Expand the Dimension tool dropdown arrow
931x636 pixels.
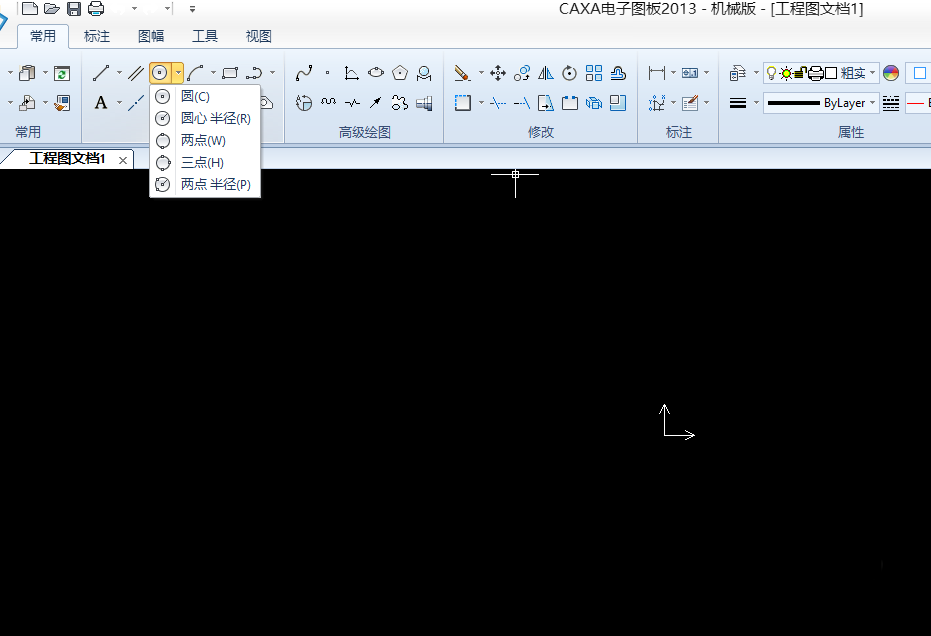pos(673,73)
